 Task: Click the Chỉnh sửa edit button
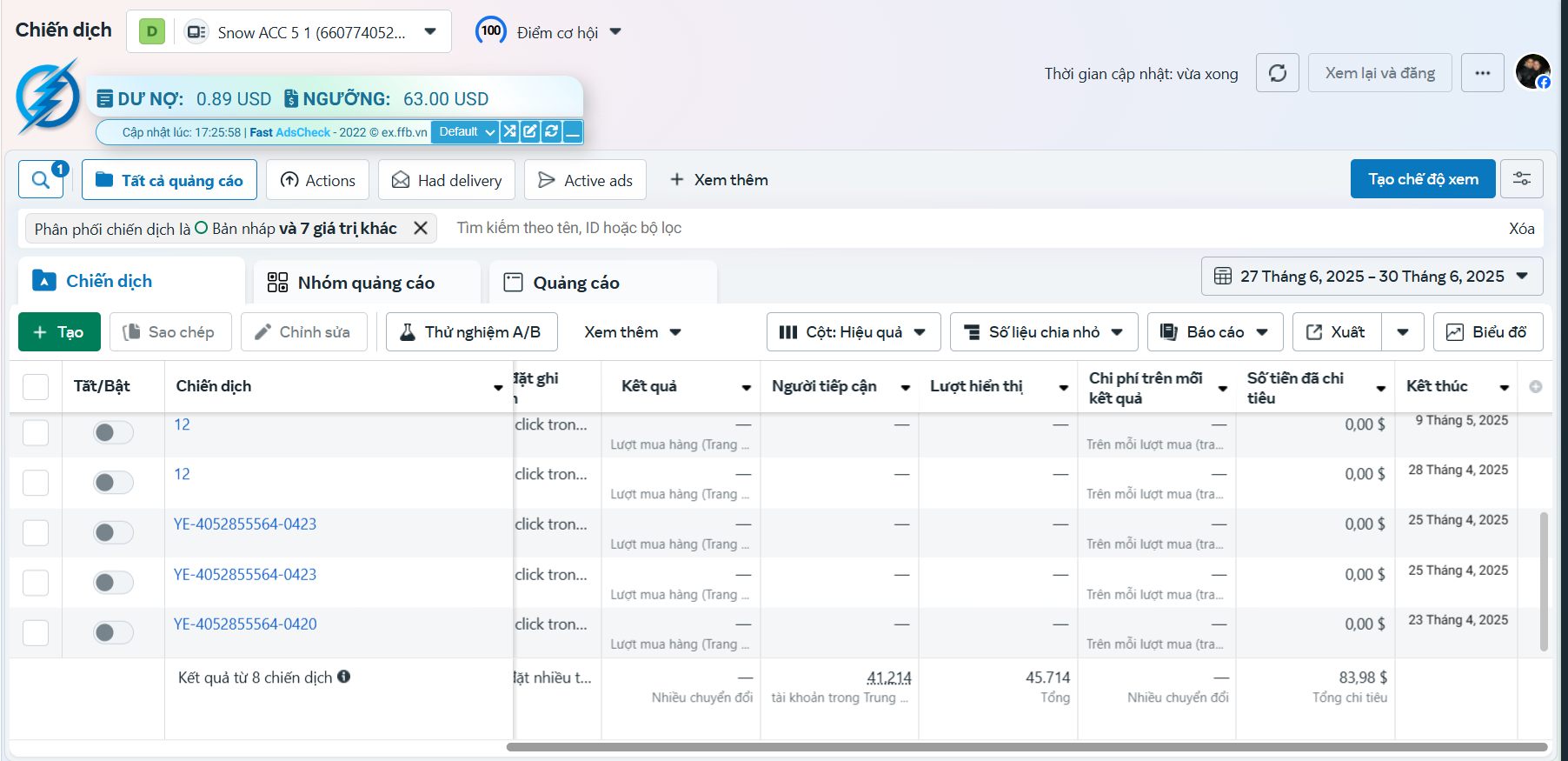coord(303,331)
